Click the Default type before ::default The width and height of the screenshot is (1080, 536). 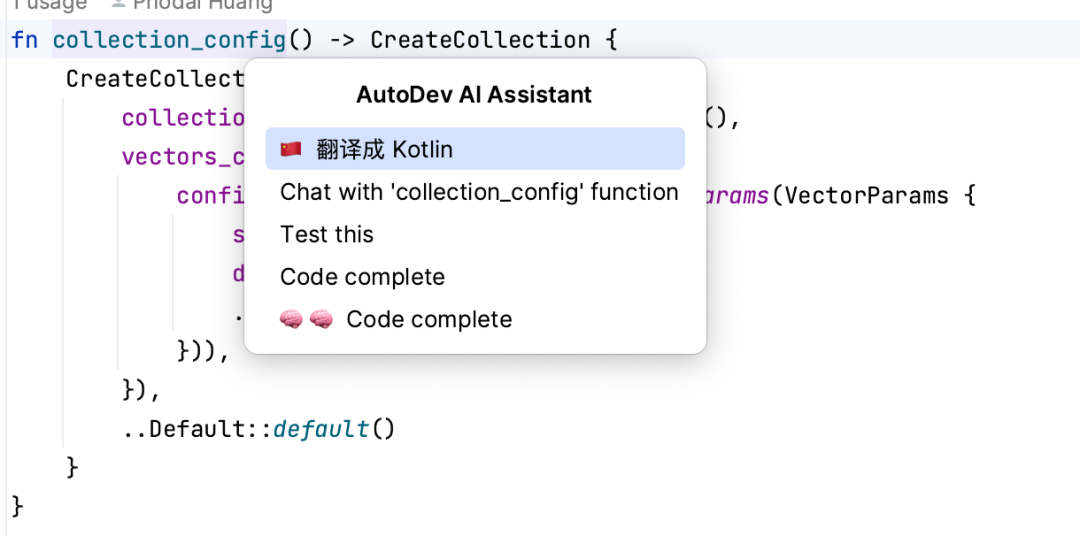click(197, 429)
